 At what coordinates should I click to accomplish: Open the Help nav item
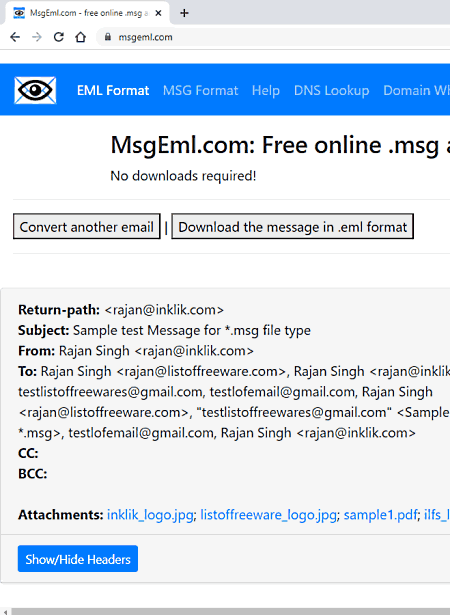point(266,91)
